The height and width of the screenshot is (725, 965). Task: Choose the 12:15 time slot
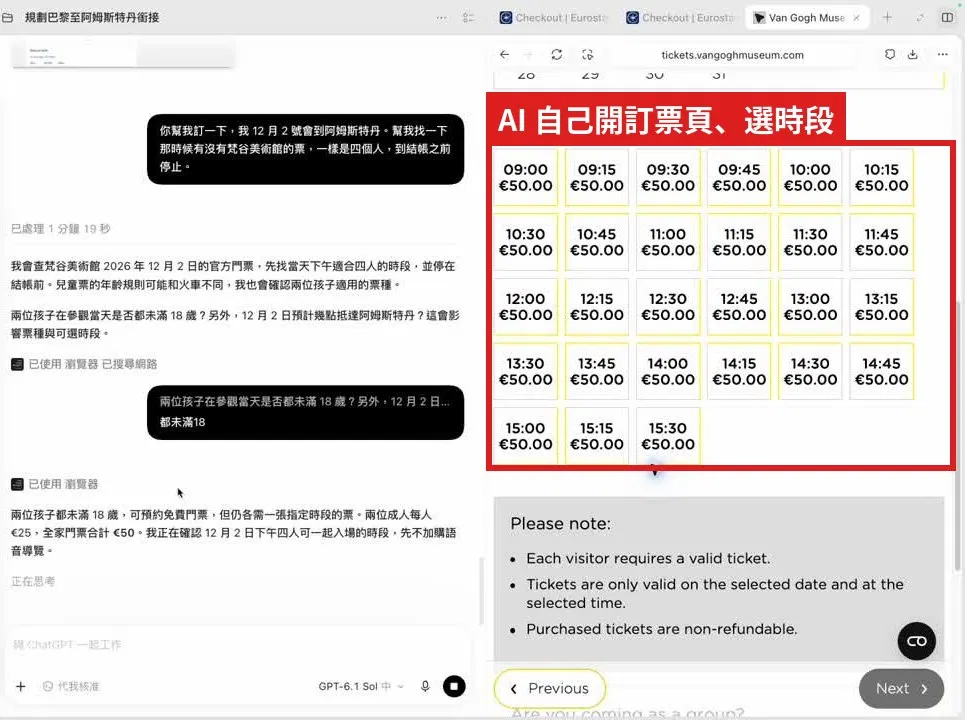[596, 306]
